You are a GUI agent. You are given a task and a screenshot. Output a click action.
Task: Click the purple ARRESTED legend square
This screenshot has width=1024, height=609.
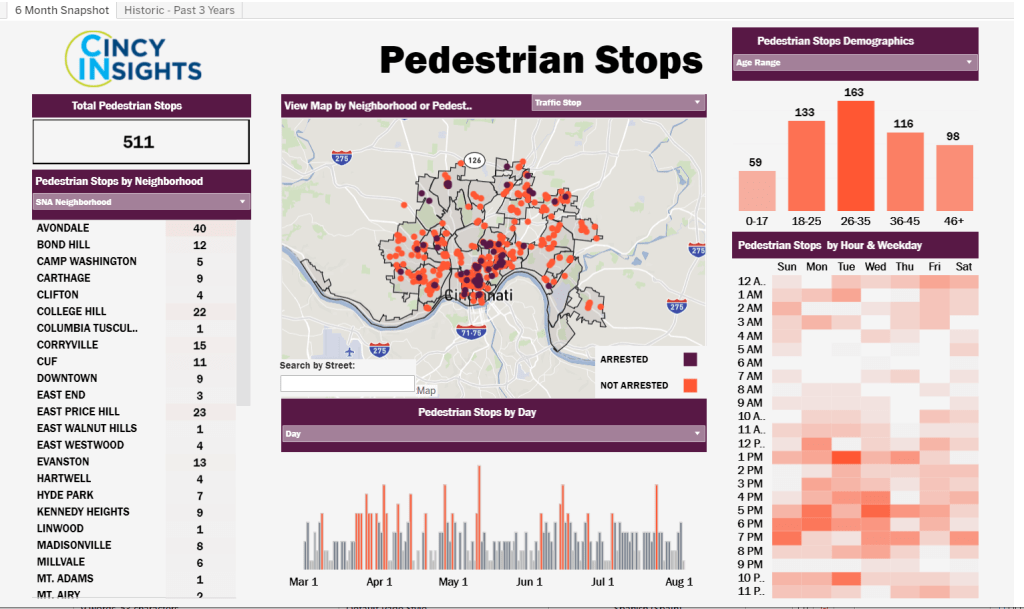(x=690, y=359)
